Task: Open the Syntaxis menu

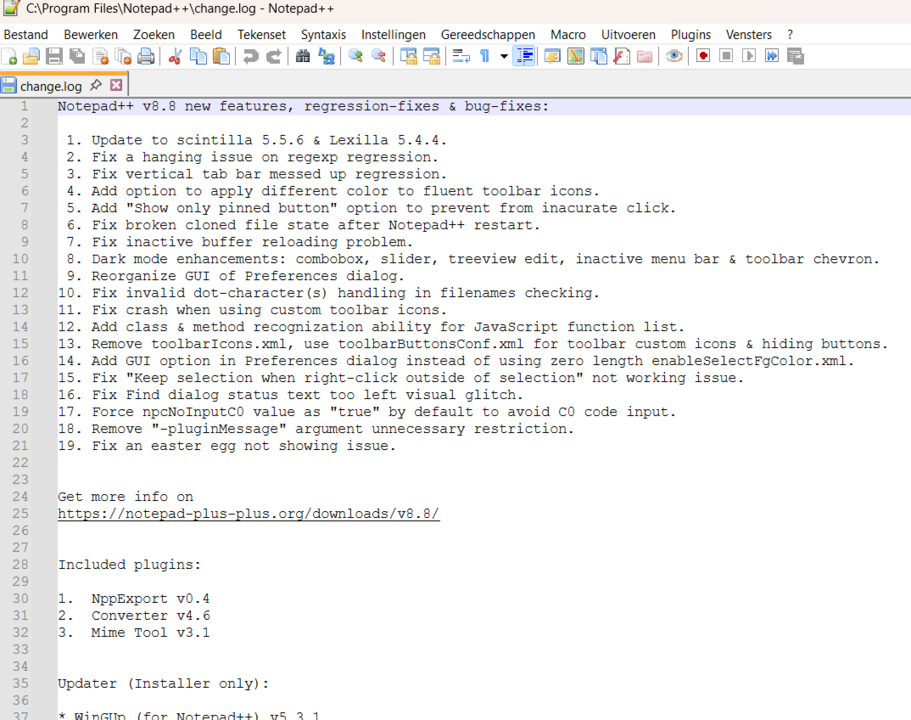Action: [323, 35]
